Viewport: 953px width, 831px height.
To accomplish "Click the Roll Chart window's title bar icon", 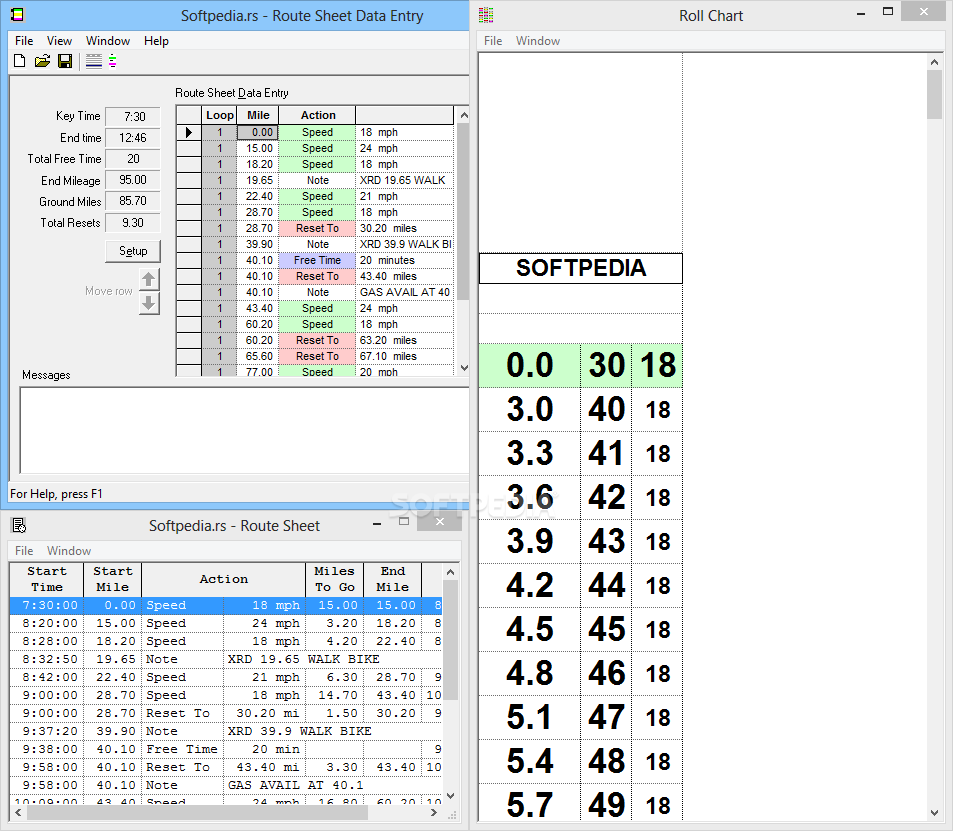I will [x=486, y=15].
